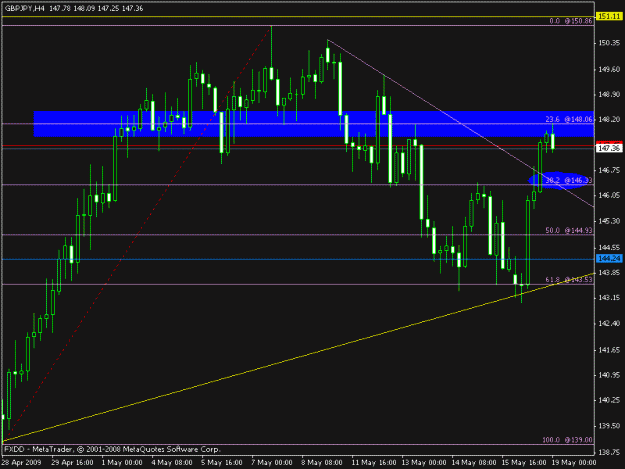Select the red dashed Fibonacci anchor line

point(137,234)
